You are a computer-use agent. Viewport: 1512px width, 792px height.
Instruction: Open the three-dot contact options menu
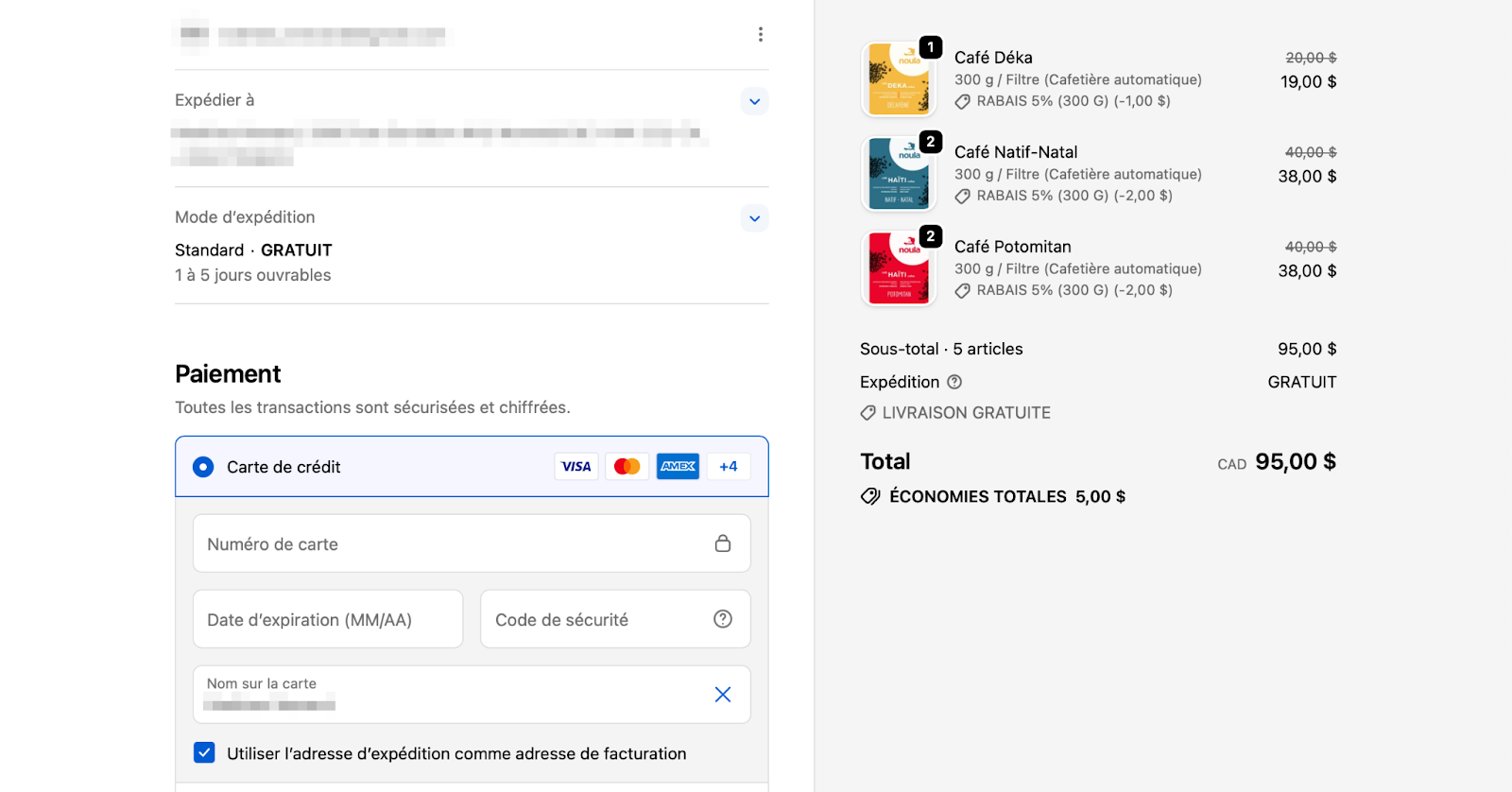click(x=760, y=35)
